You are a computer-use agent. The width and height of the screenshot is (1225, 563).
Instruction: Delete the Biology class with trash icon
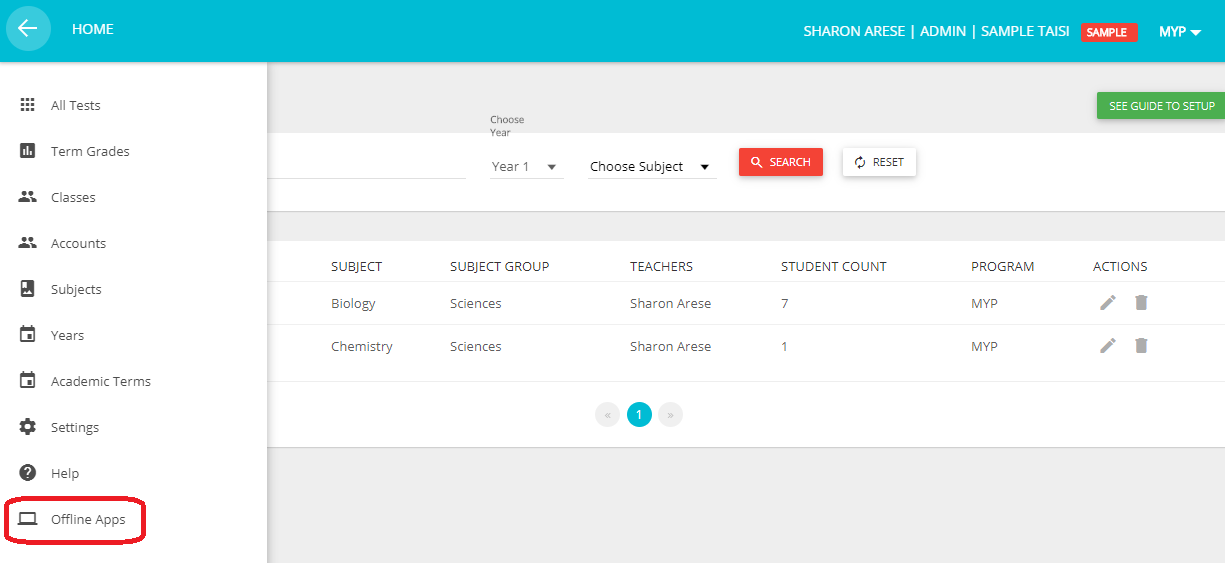(1141, 303)
